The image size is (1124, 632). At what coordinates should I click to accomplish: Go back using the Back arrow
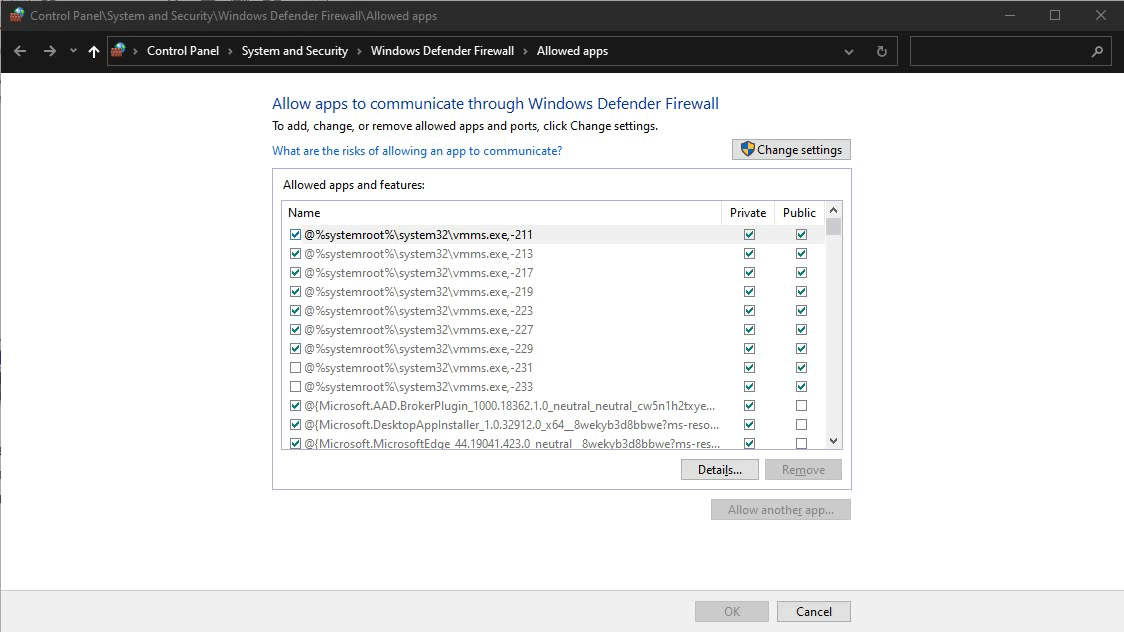pos(20,51)
